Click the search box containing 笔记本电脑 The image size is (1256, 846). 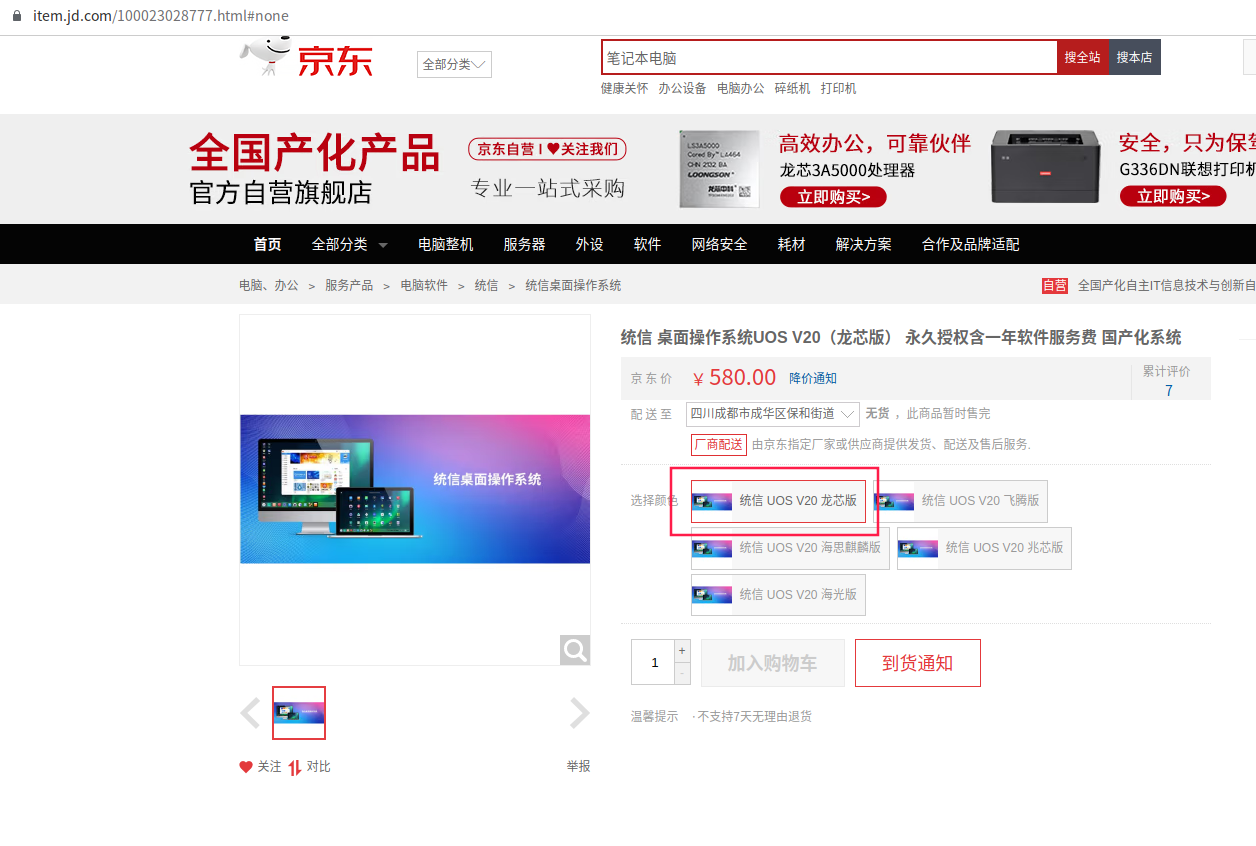click(829, 58)
